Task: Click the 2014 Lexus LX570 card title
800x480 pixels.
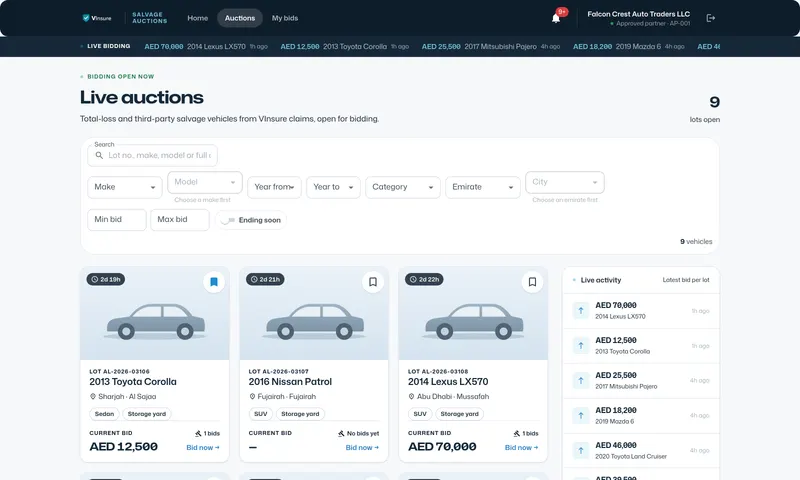Action: pos(448,382)
